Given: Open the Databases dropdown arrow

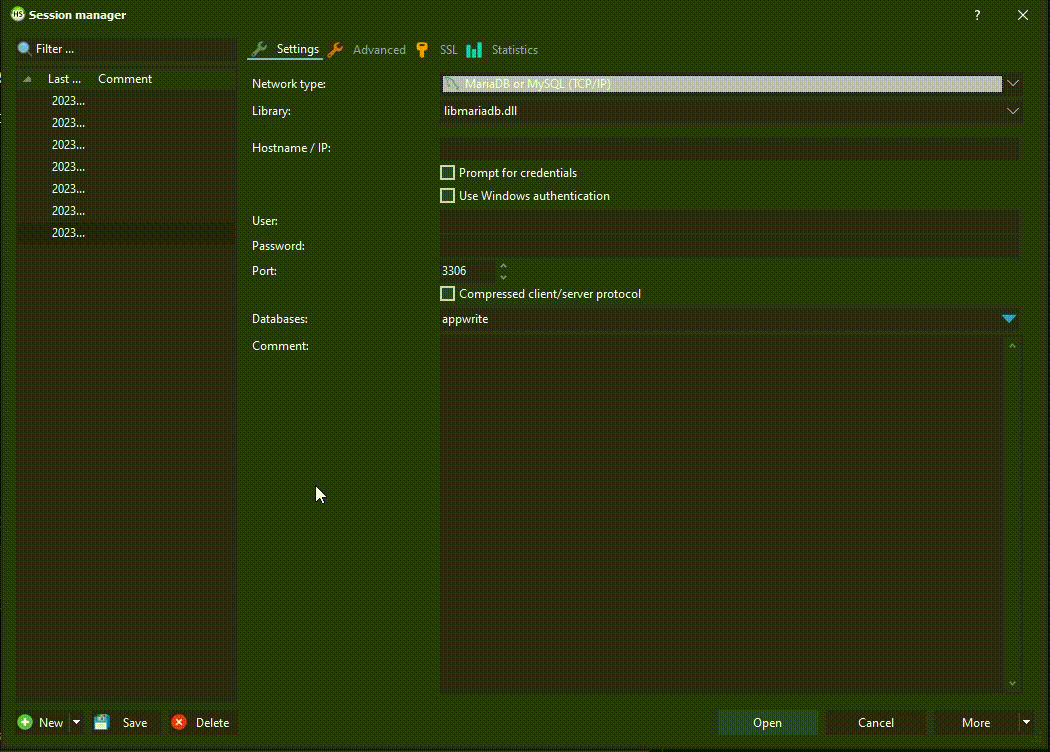Looking at the screenshot, I should (1009, 319).
